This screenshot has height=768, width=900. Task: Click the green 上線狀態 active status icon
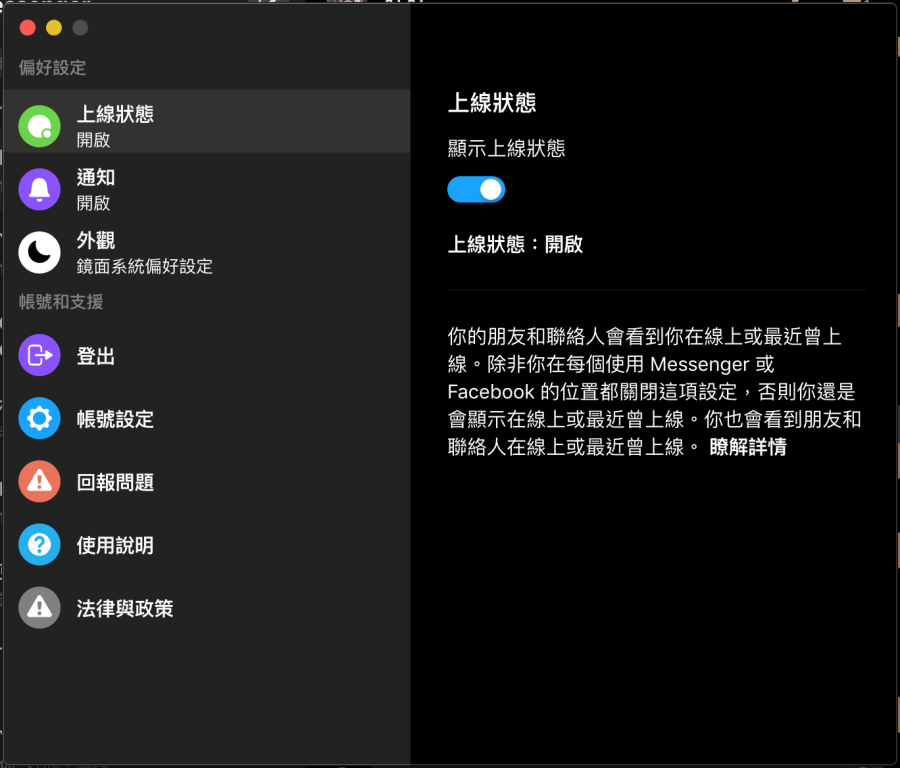40,126
